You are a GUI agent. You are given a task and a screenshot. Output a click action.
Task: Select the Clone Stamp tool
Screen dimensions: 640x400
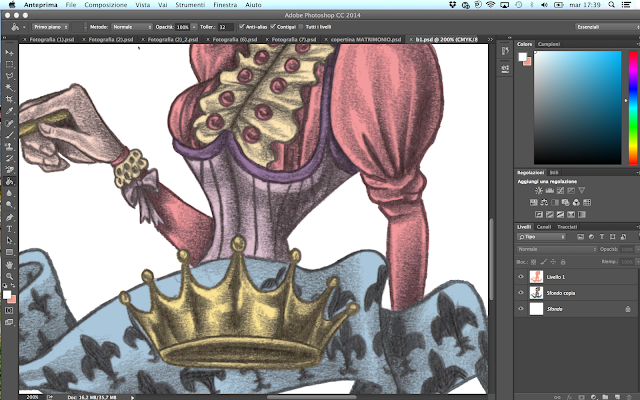[9, 146]
